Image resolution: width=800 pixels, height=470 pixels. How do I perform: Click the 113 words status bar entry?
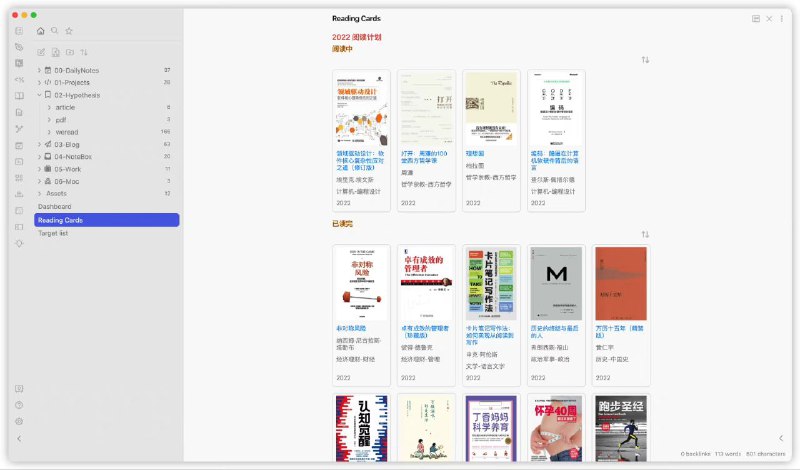click(728, 454)
